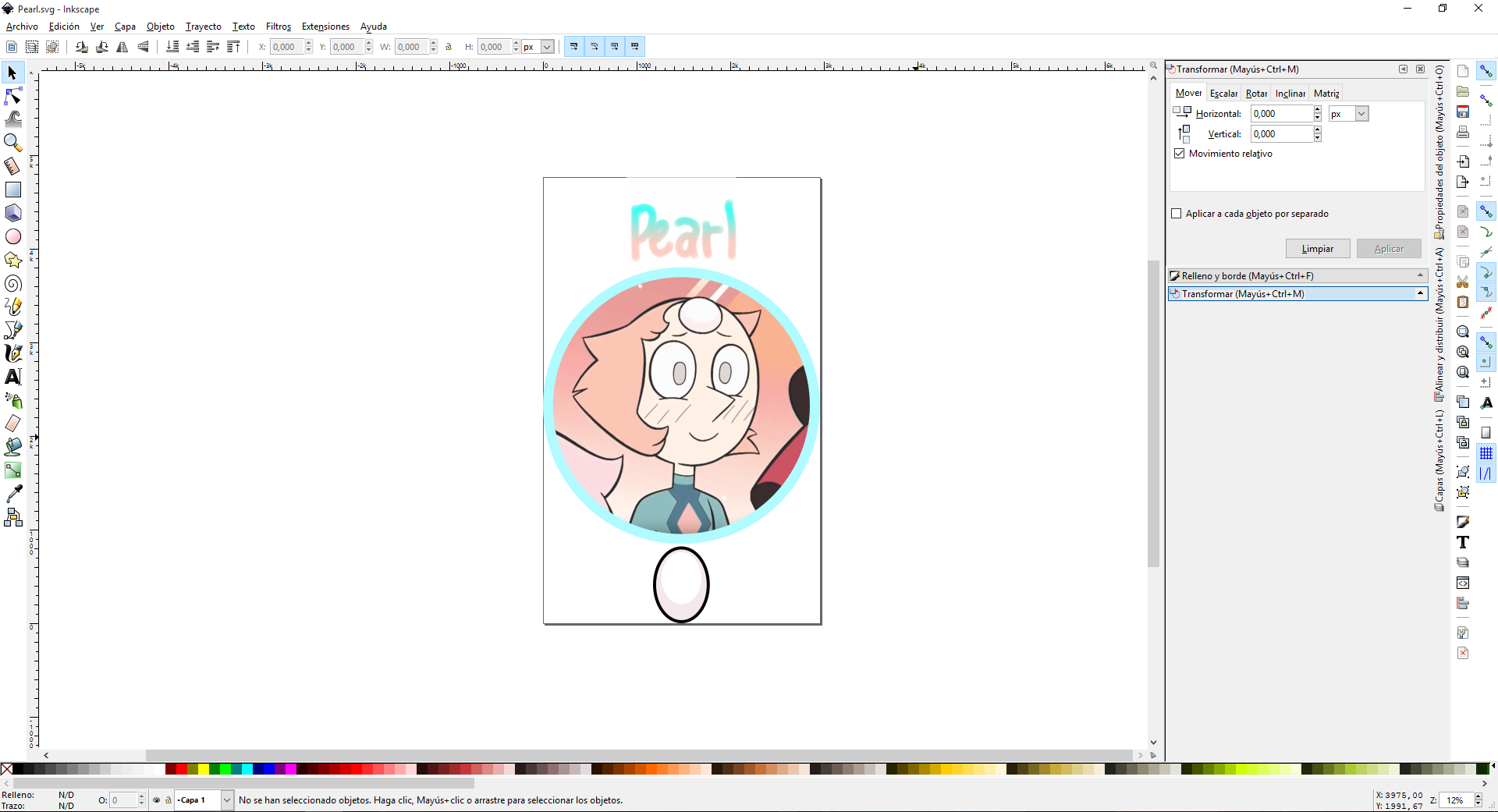Open px units dropdown in Transformar panel
Image resolution: width=1498 pixels, height=812 pixels.
(1361, 114)
